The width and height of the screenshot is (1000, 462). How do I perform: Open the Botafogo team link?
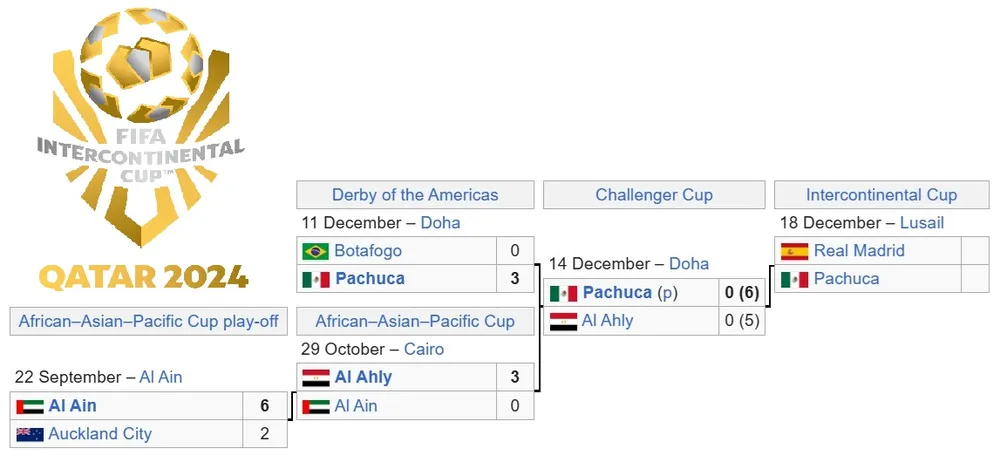coord(368,251)
